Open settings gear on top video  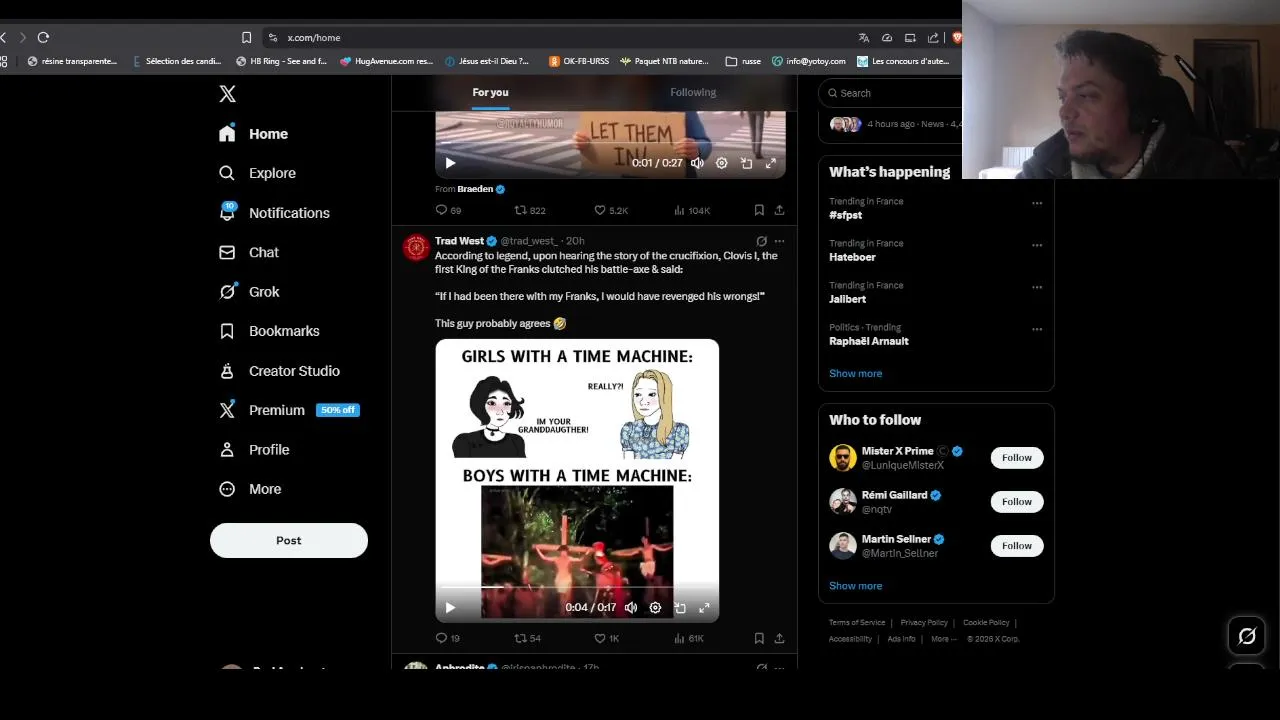[x=721, y=163]
